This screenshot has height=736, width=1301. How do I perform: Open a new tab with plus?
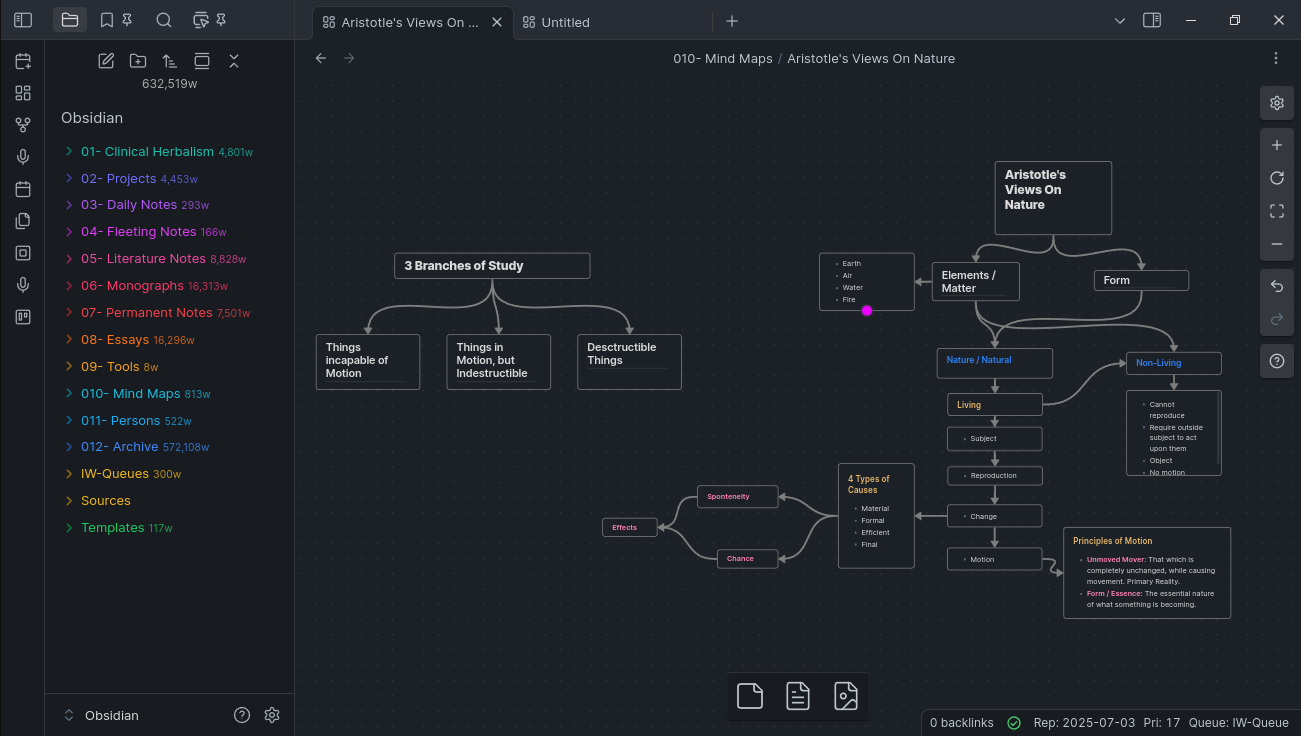tap(732, 21)
